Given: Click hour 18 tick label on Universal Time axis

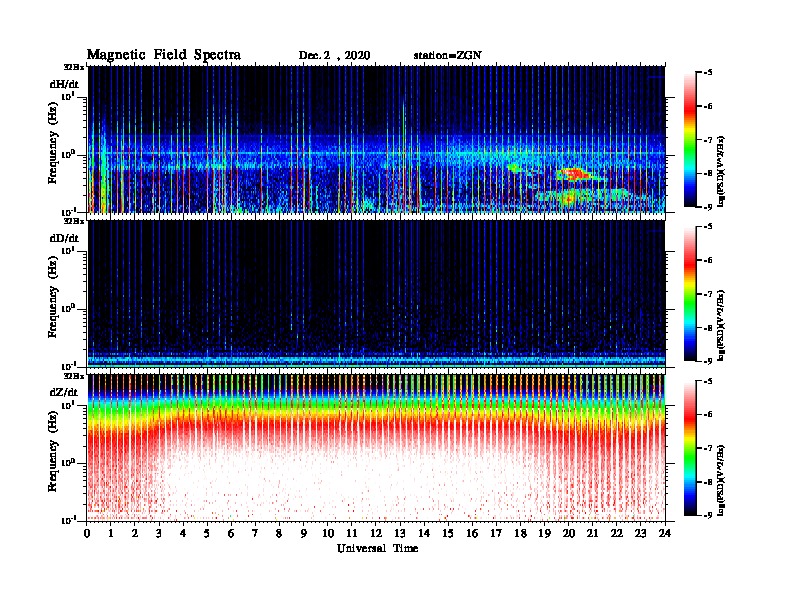Looking at the screenshot, I should coord(520,533).
